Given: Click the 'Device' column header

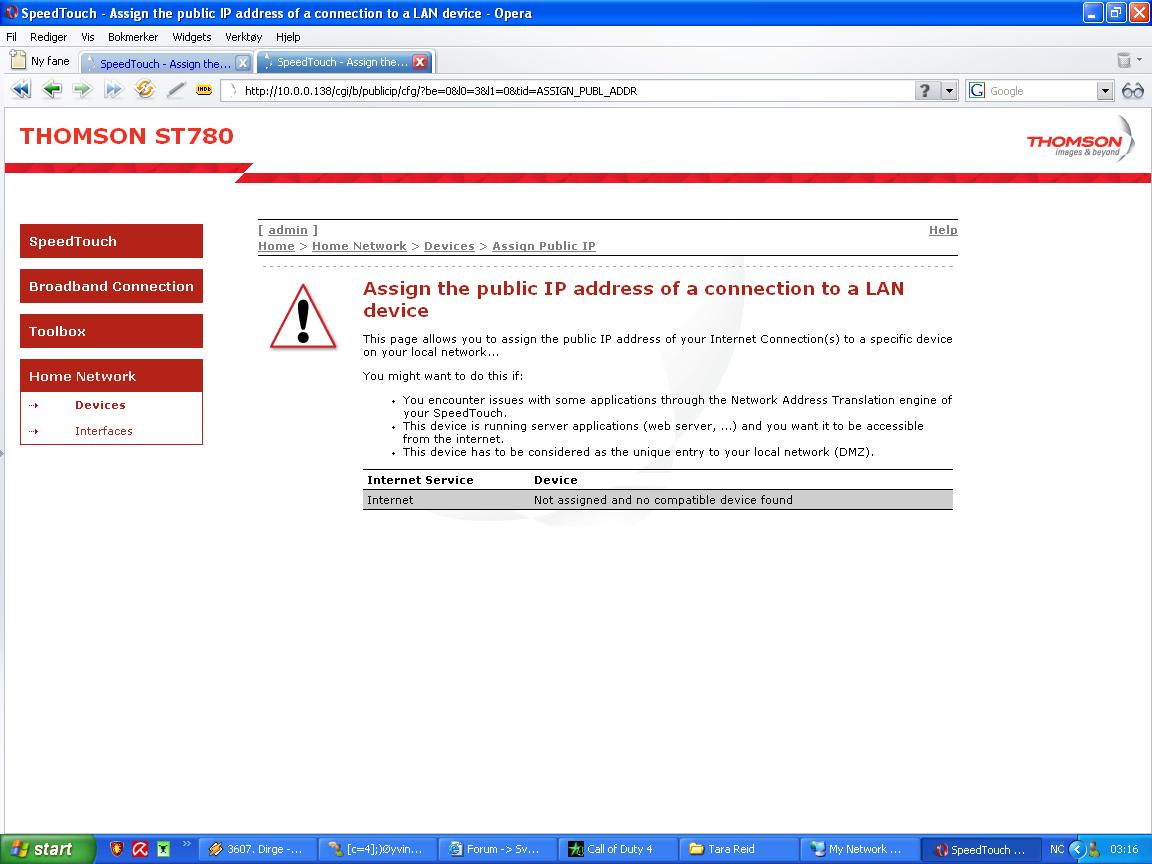Looking at the screenshot, I should pyautogui.click(x=555, y=480).
